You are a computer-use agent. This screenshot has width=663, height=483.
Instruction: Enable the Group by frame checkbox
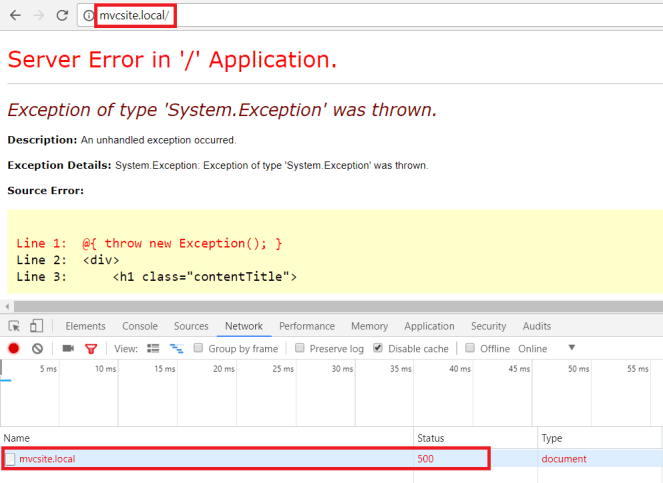click(x=199, y=348)
